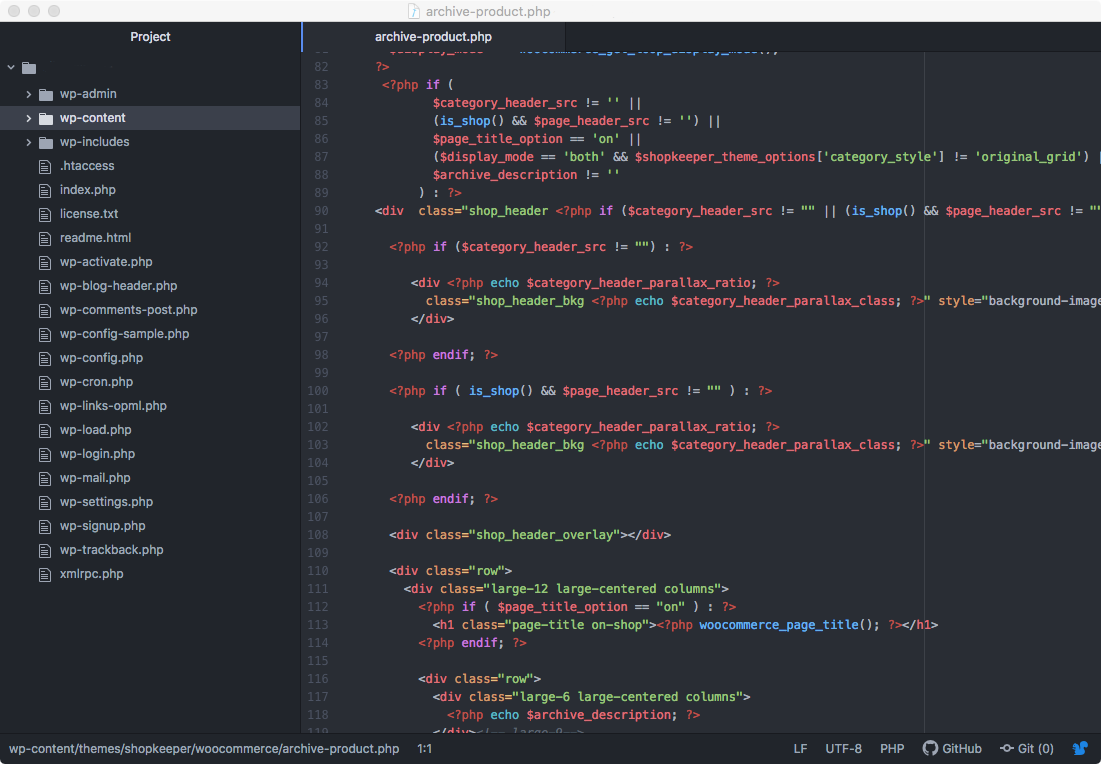Select the archive-product.php editor tab
This screenshot has width=1101, height=764.
coord(433,37)
